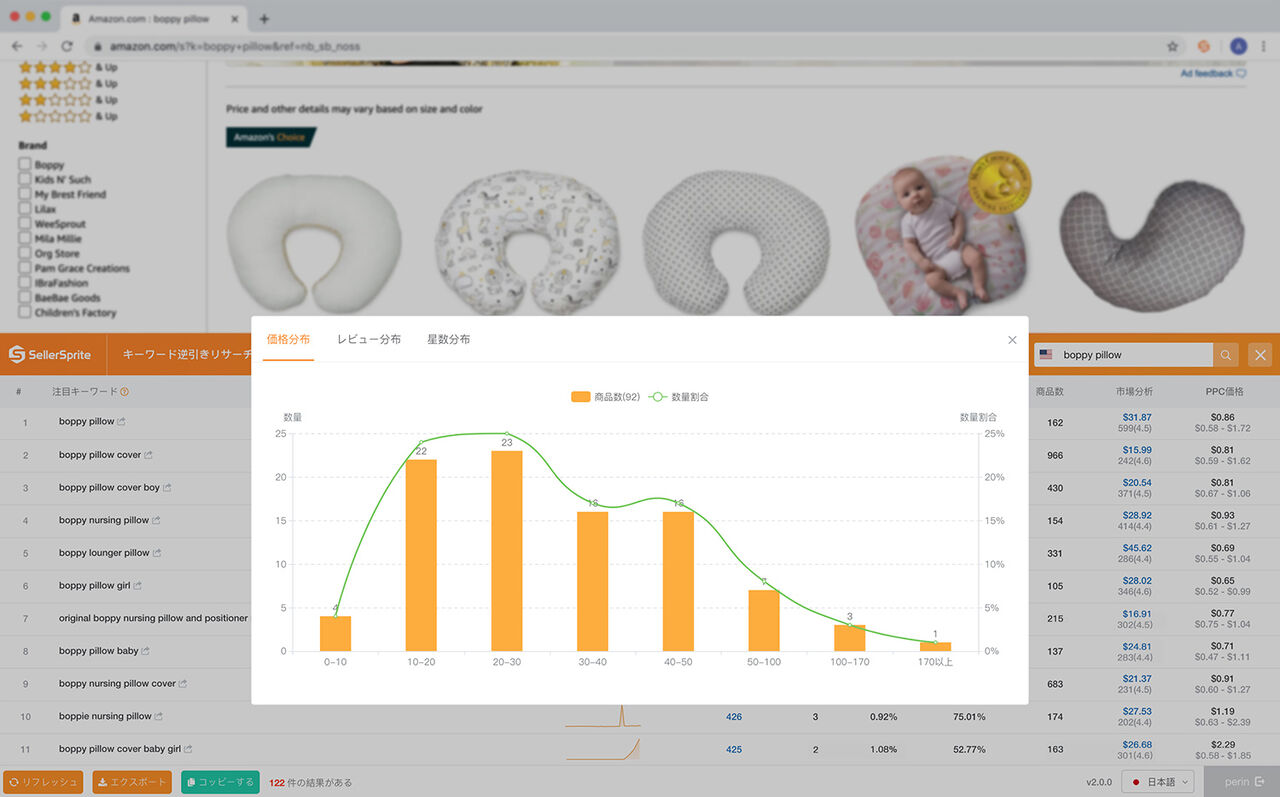Open the US flag marketplace selector
This screenshot has width=1280, height=797.
(1046, 355)
